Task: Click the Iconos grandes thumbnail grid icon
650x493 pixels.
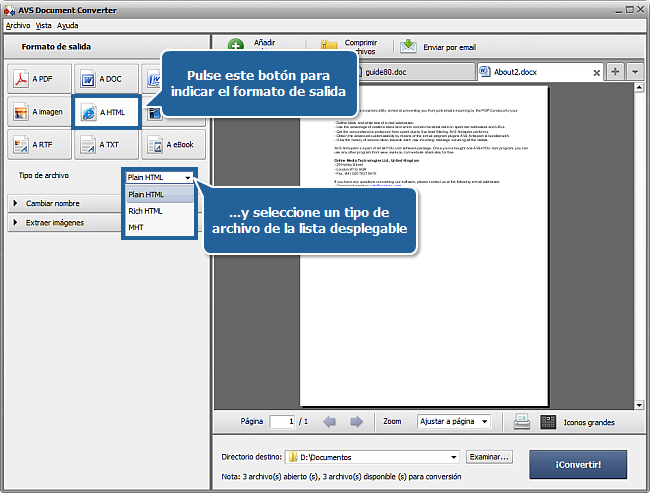Action: [x=548, y=422]
